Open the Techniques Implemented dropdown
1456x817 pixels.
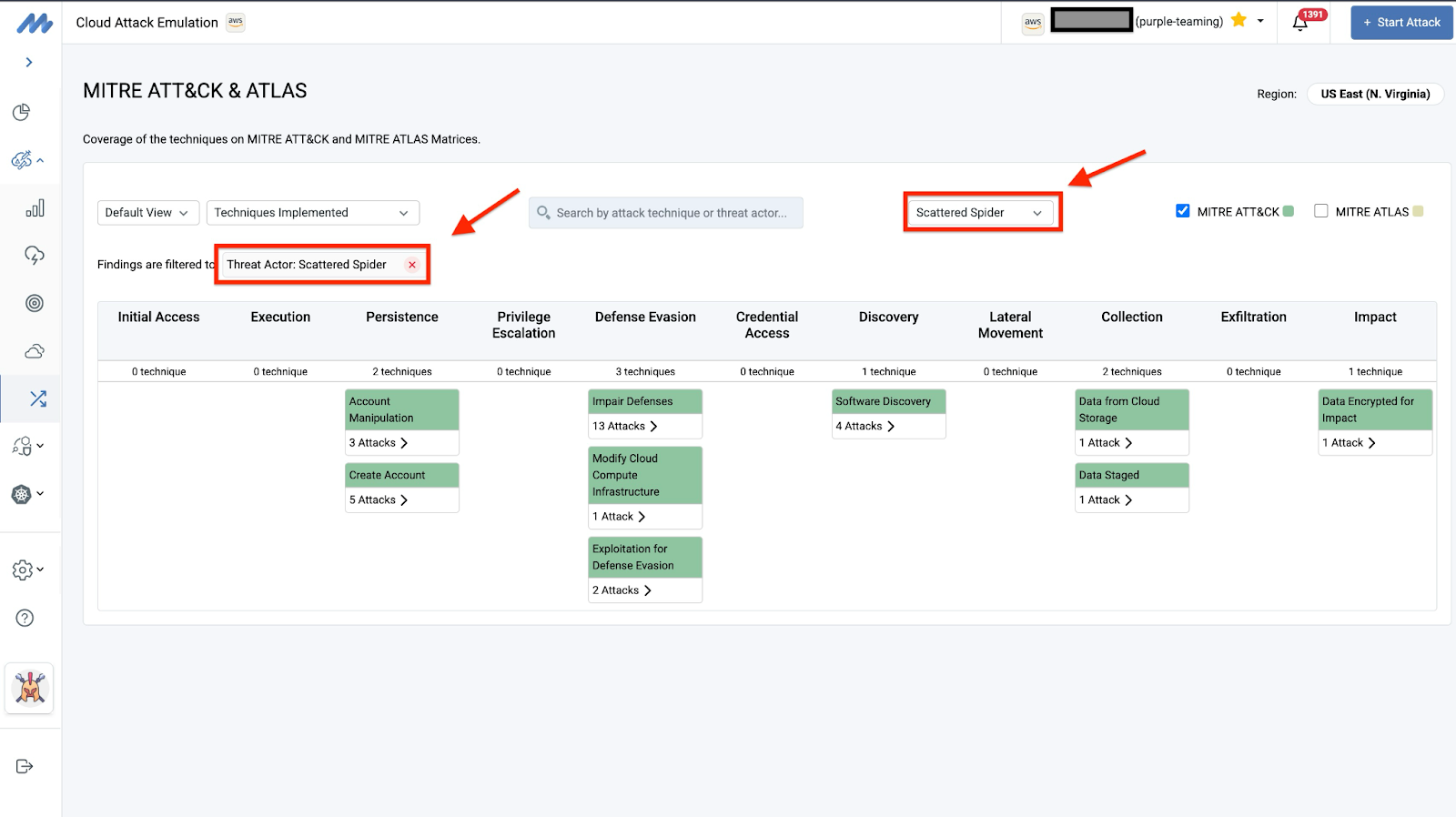313,213
